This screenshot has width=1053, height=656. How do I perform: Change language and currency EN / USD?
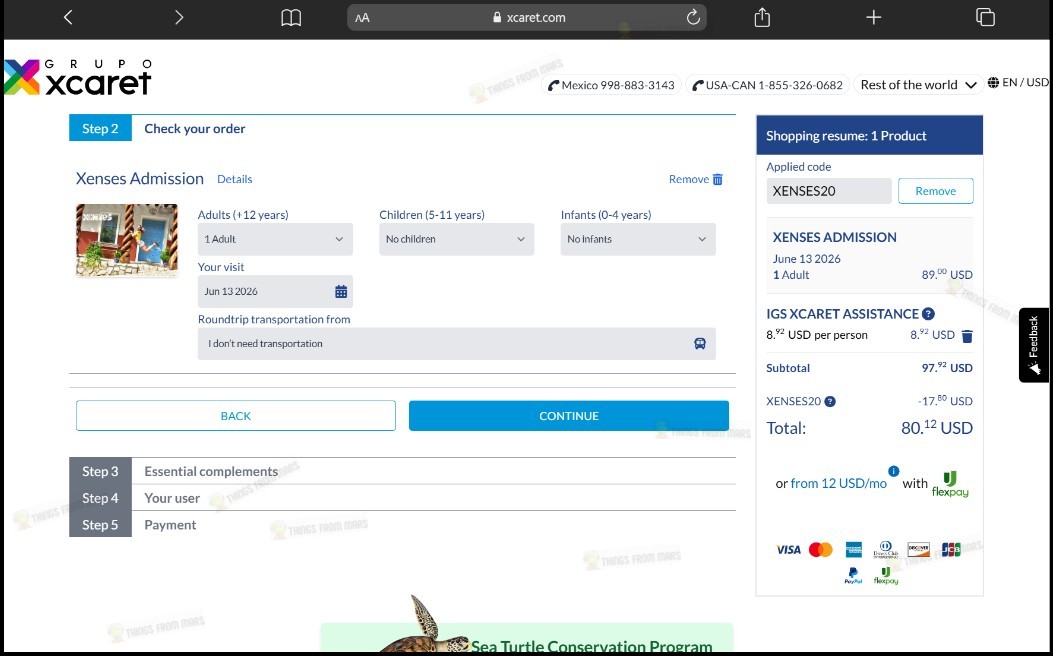[1018, 83]
